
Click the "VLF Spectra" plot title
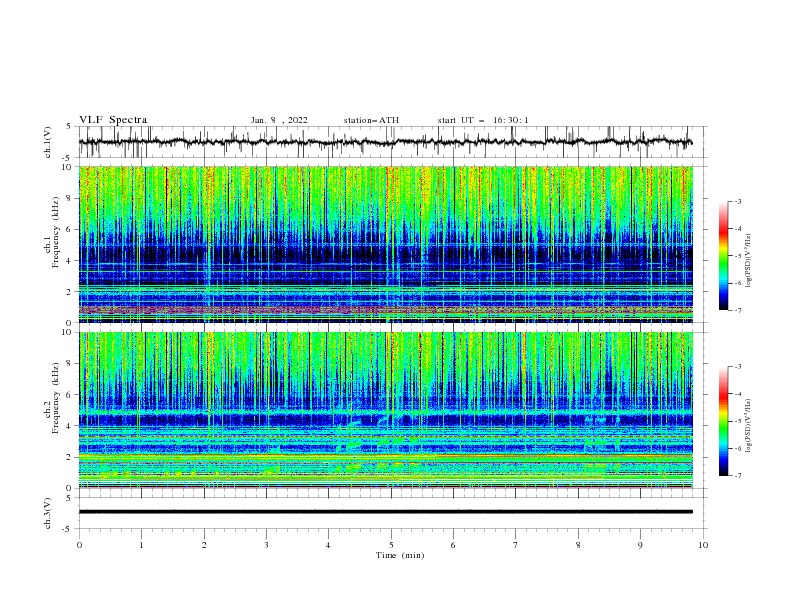tap(113, 120)
